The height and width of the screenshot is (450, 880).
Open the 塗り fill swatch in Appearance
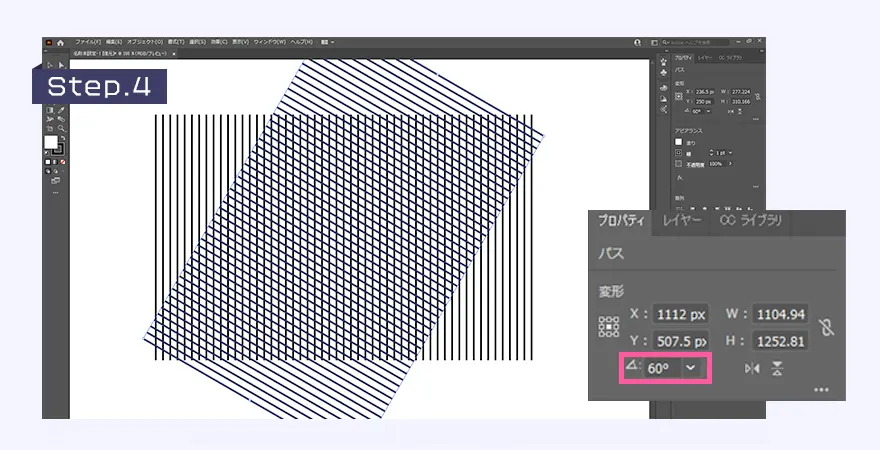(x=679, y=142)
